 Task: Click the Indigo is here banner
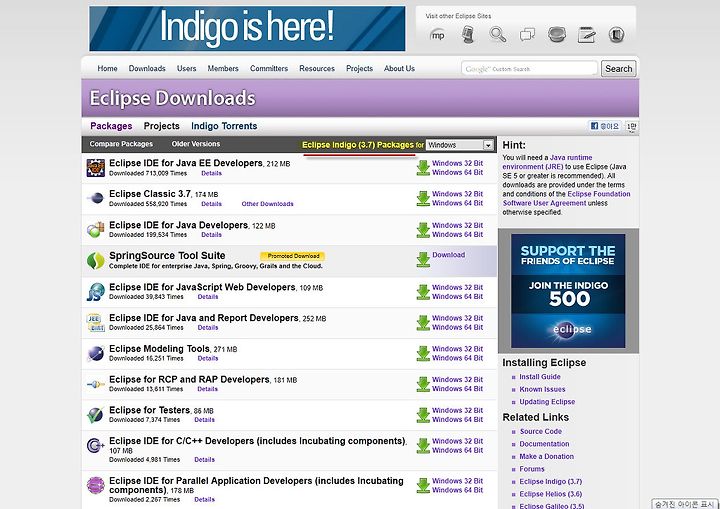pyautogui.click(x=247, y=28)
